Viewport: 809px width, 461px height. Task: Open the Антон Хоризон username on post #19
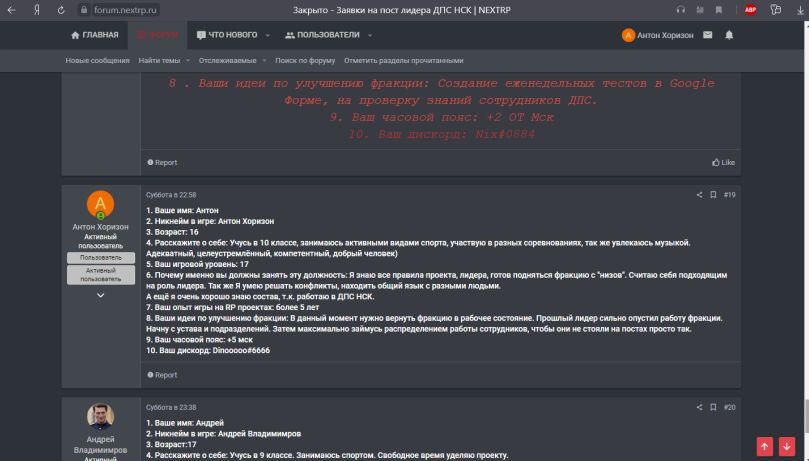[100, 227]
